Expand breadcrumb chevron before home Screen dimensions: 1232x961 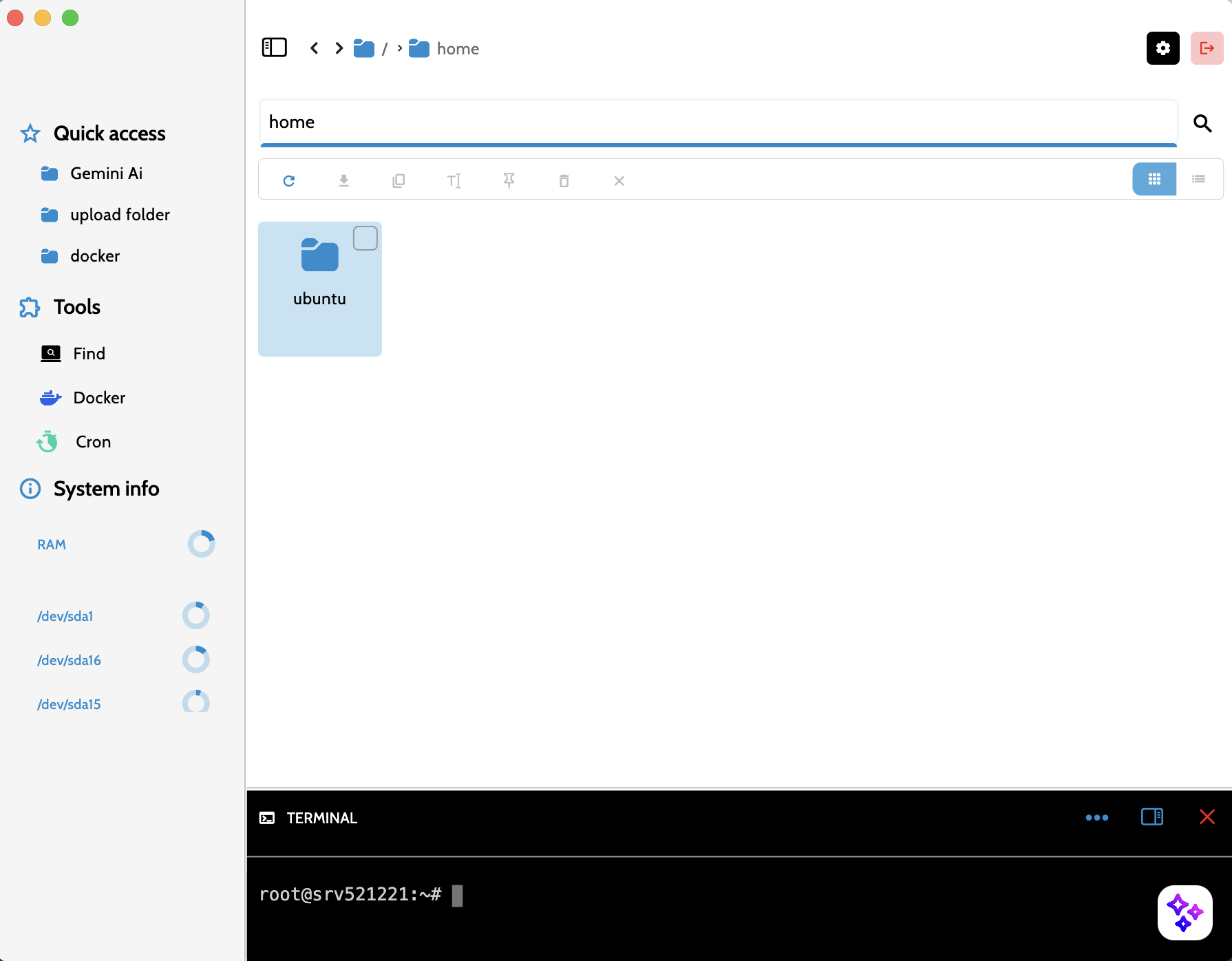pyautogui.click(x=399, y=48)
